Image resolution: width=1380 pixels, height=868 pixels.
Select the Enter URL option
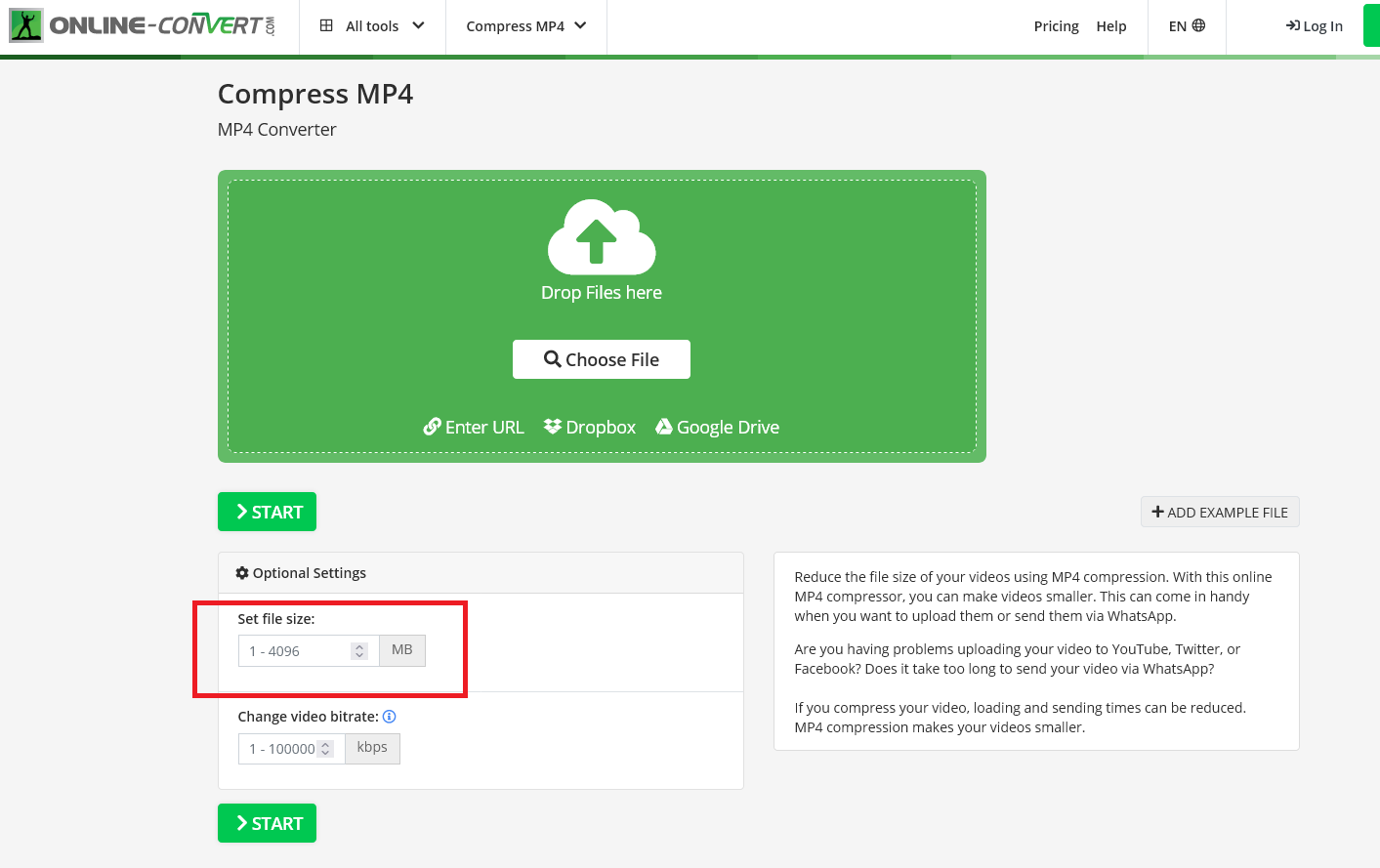pos(474,427)
